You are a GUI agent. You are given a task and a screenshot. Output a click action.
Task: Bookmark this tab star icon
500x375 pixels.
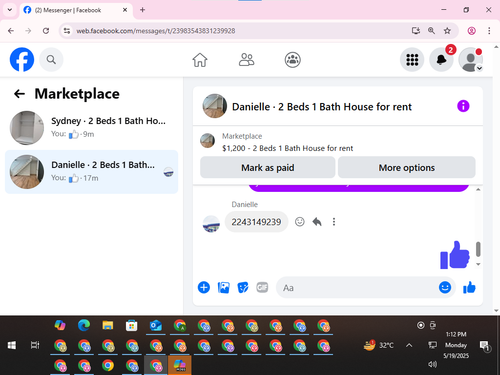(447, 31)
